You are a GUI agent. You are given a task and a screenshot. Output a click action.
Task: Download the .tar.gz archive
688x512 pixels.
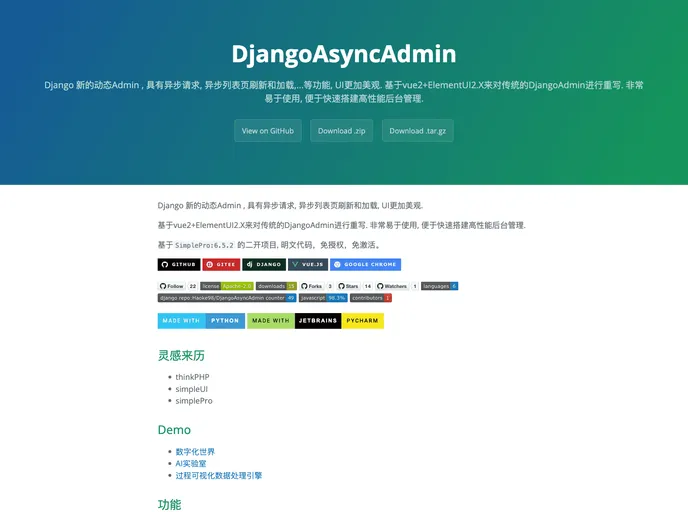coord(418,131)
